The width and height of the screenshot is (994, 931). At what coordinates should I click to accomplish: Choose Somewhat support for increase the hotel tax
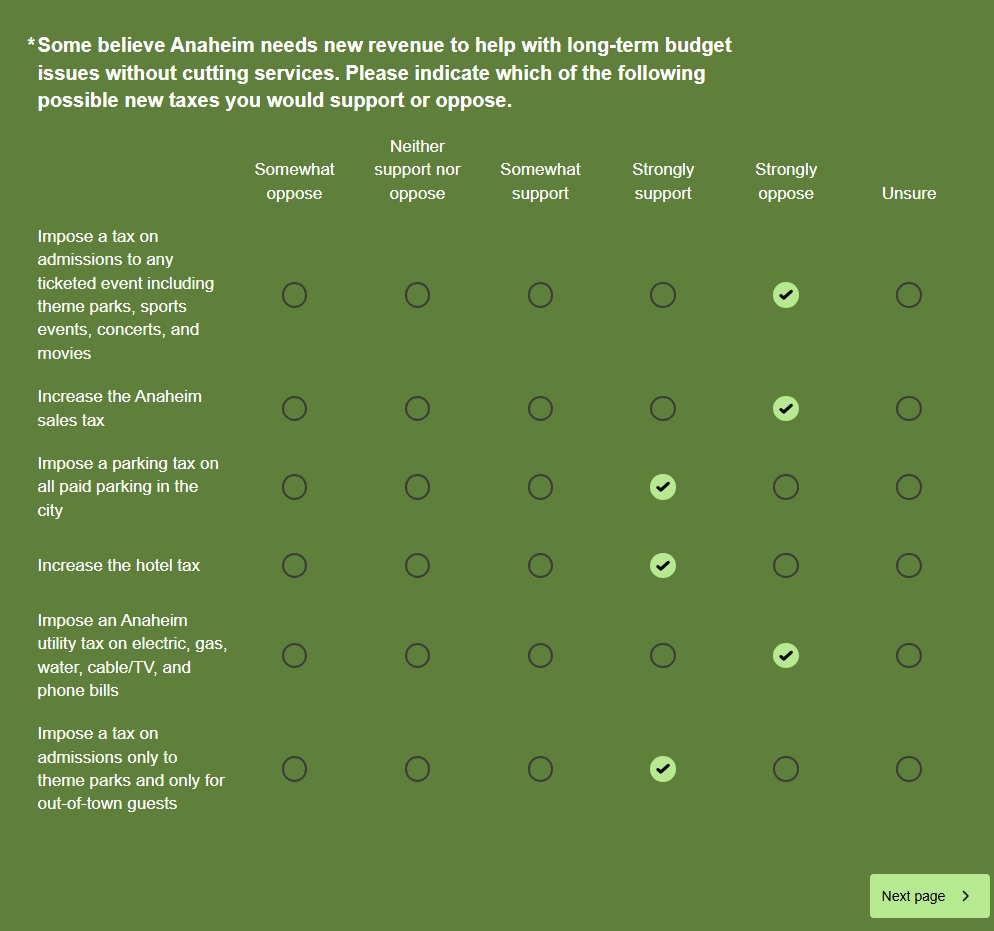[540, 566]
